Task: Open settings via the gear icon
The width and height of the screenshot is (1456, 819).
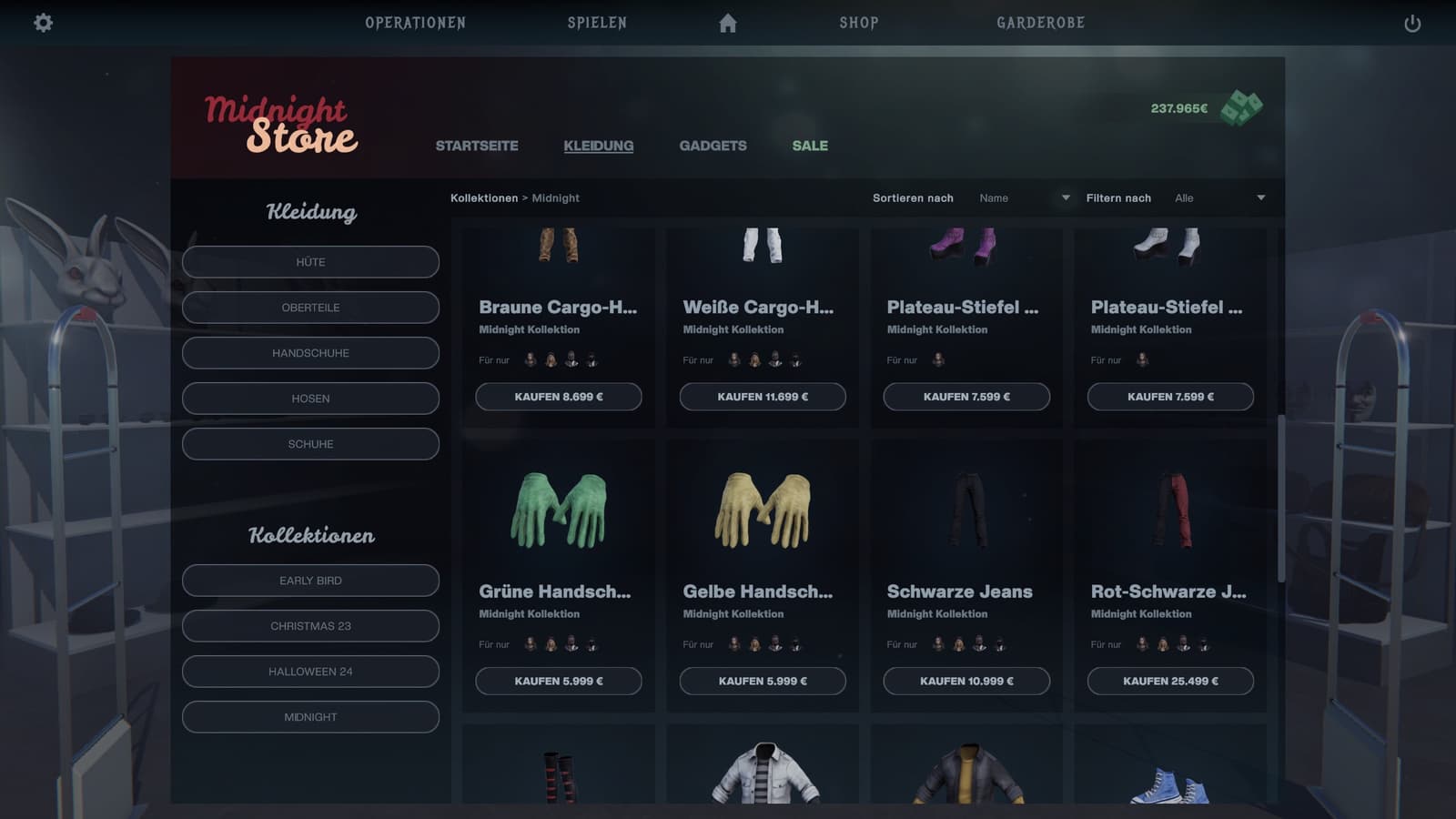Action: [43, 23]
